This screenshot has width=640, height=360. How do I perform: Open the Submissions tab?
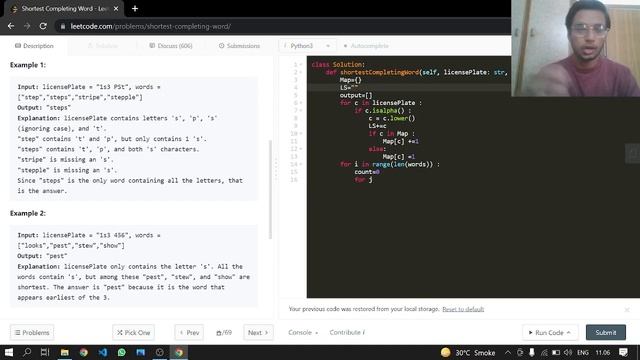coord(239,46)
